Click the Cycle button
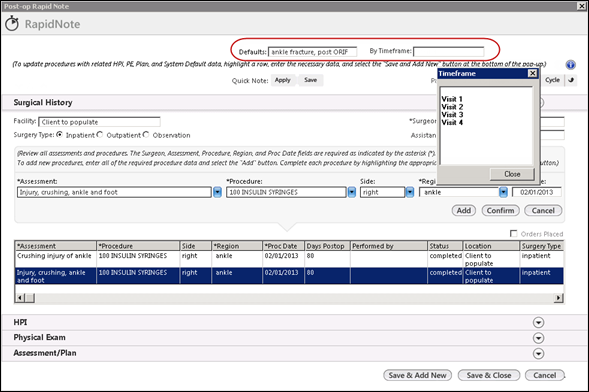 tap(552, 80)
